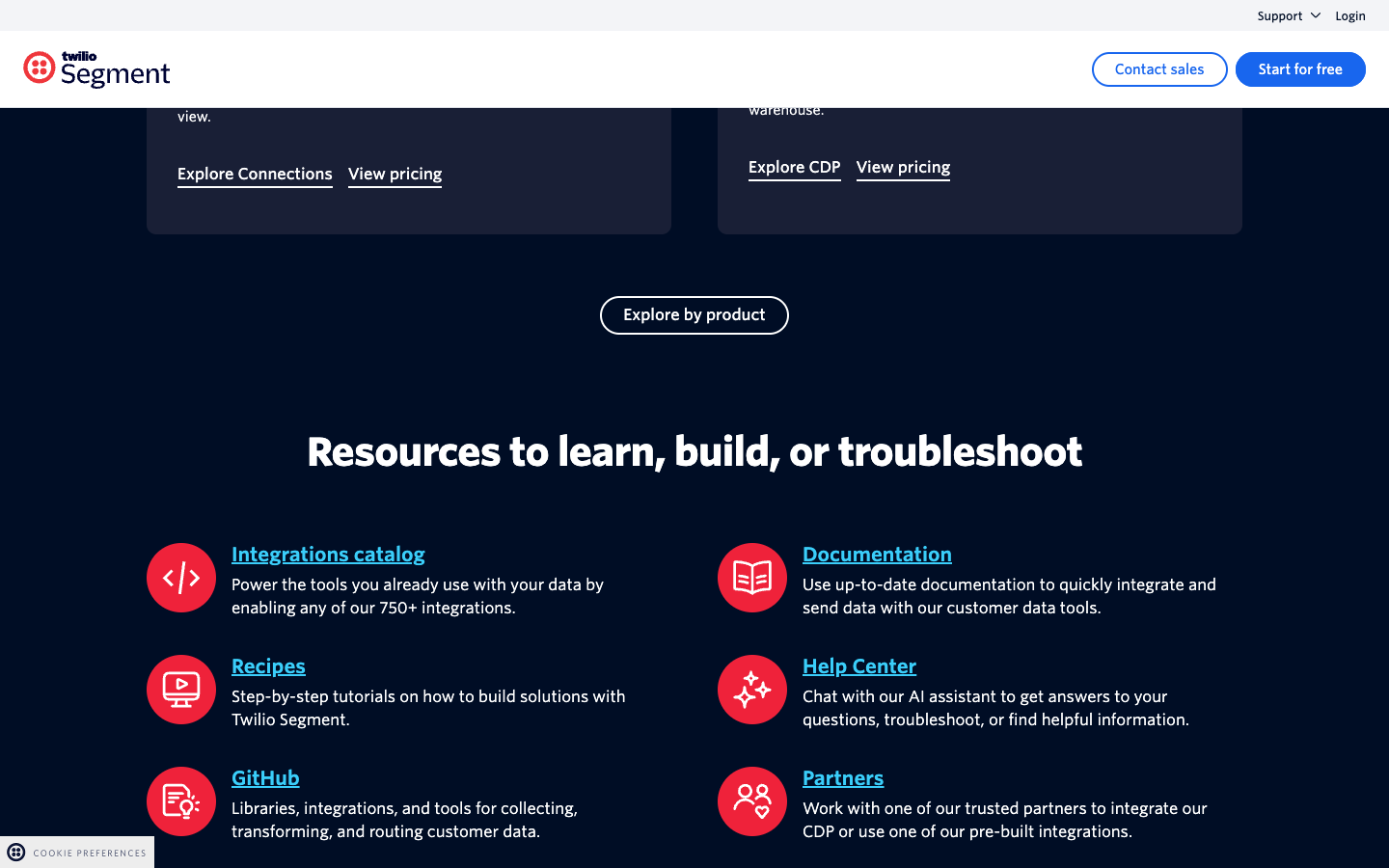Click the heading 'Resources to learn, build, or troubleshoot'

coord(694,451)
